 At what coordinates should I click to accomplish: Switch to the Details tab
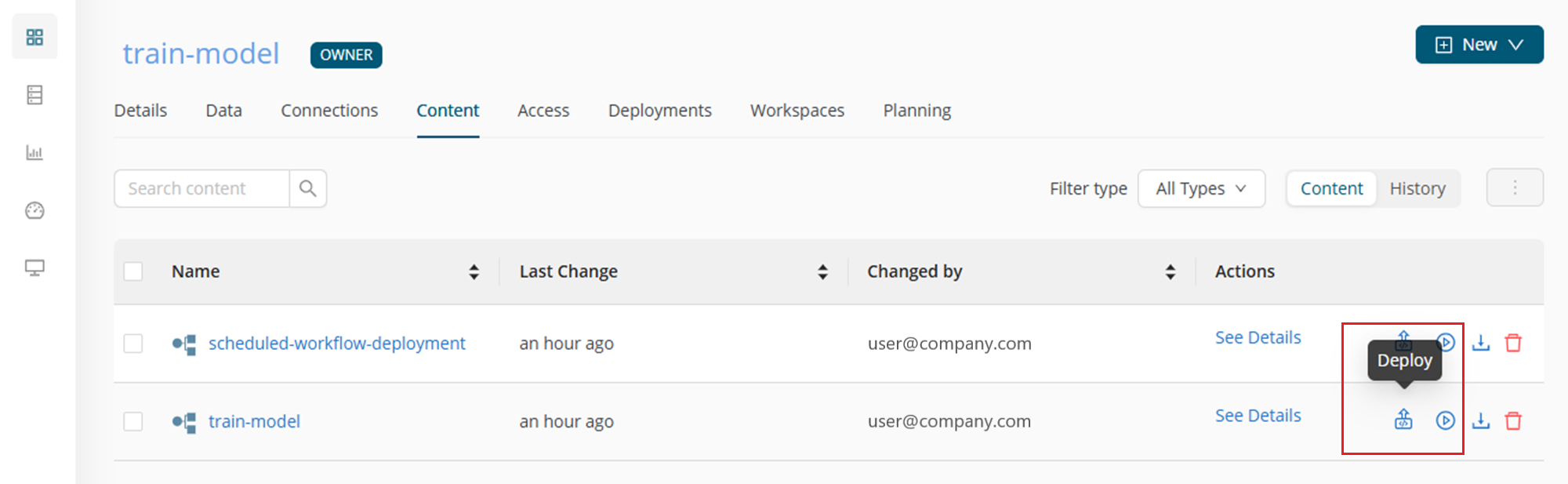tap(140, 111)
